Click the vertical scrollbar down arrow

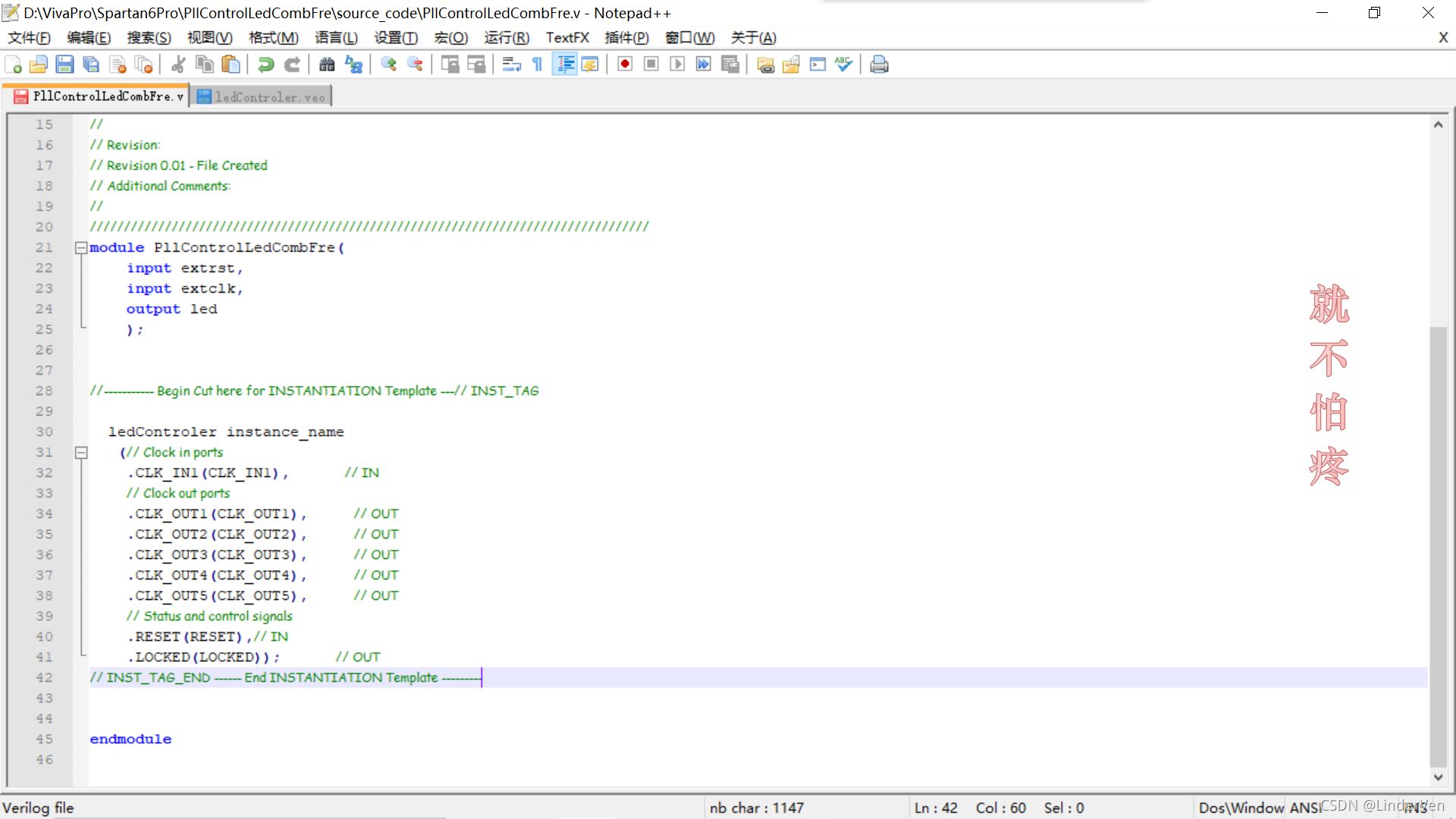(1438, 777)
